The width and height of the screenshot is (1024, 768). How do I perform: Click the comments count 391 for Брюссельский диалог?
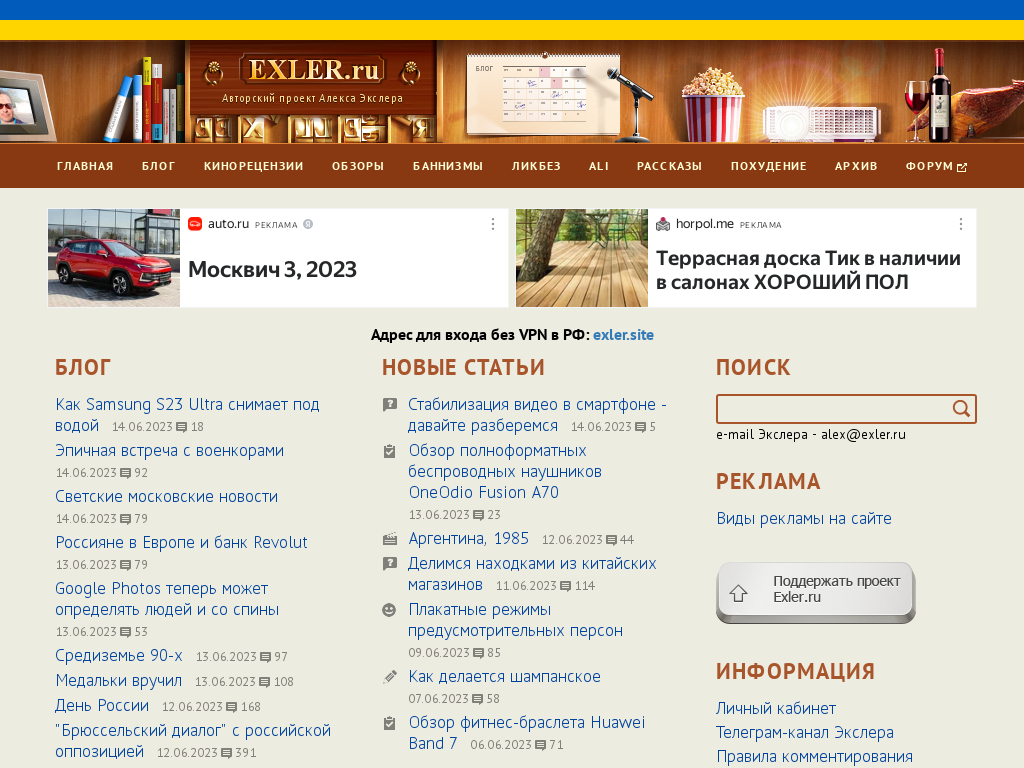238,753
